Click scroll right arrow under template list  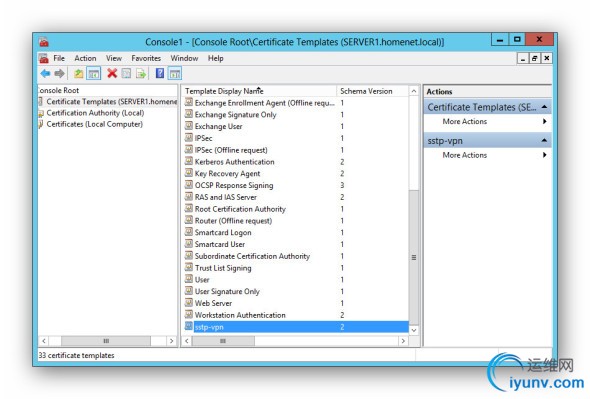[x=403, y=341]
